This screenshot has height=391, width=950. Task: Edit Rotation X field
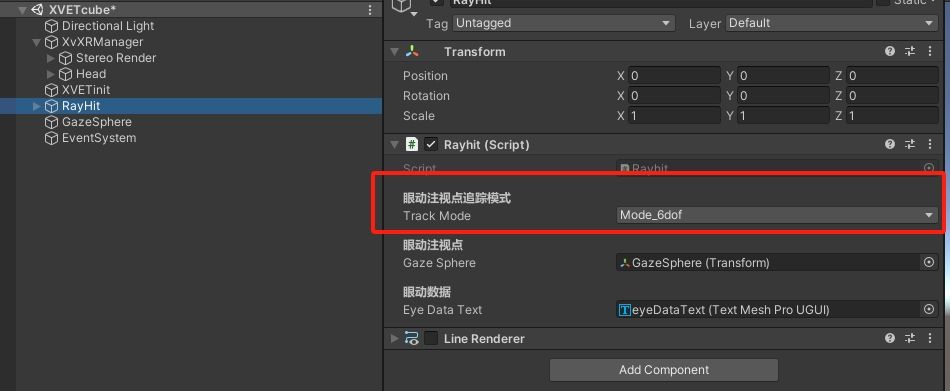click(x=674, y=96)
